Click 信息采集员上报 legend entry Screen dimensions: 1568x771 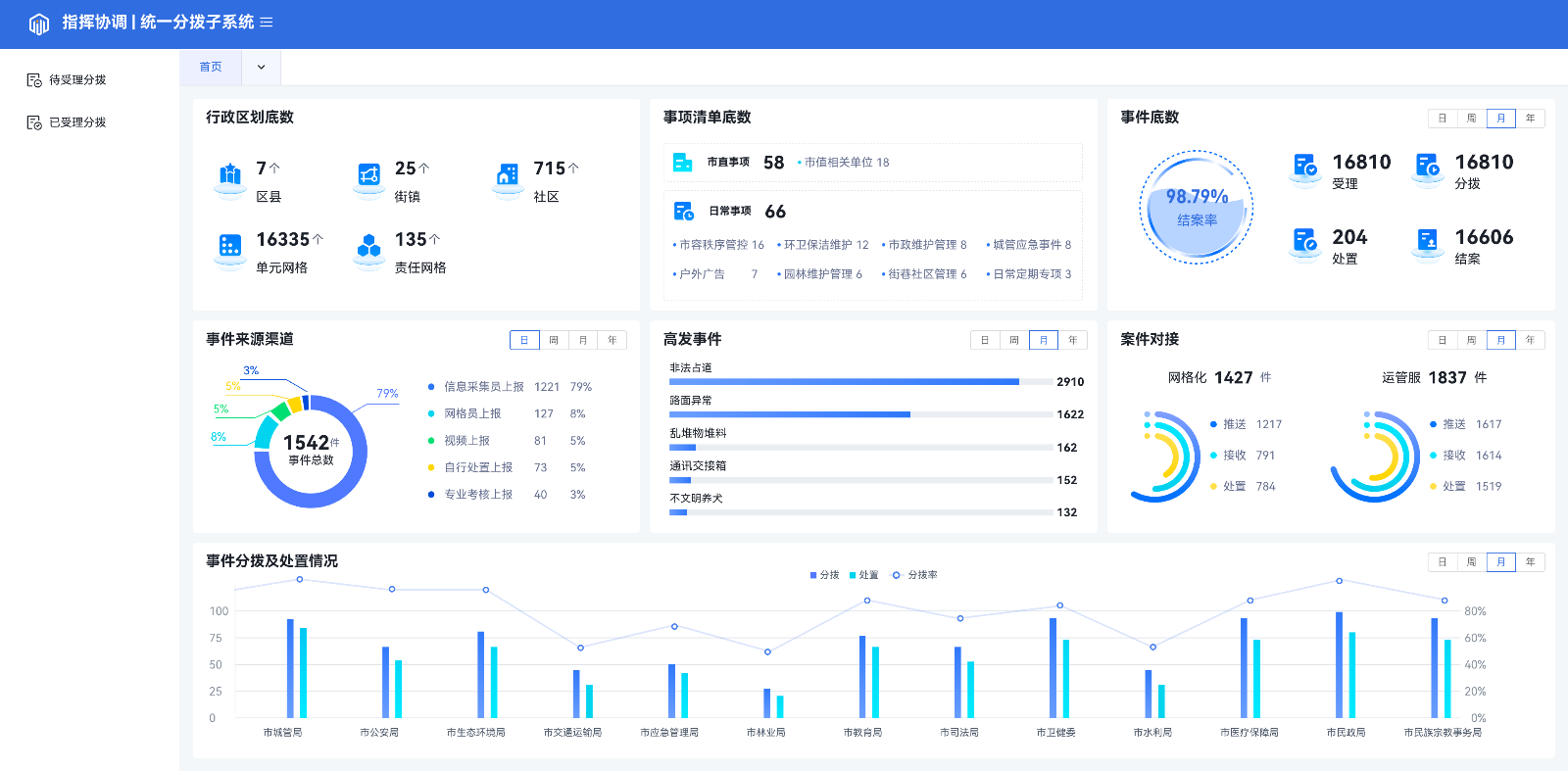tap(483, 387)
